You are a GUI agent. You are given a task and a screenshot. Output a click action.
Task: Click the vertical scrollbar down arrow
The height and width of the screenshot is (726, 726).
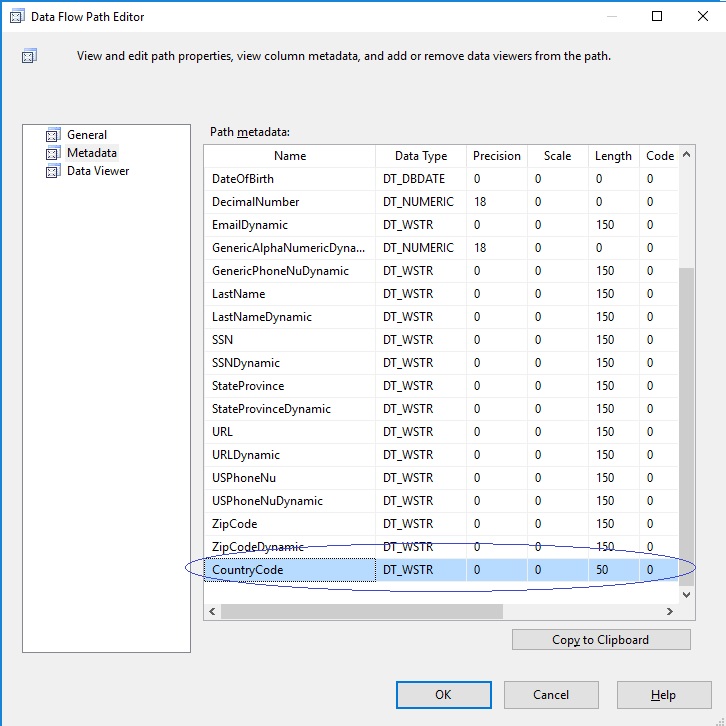click(687, 595)
